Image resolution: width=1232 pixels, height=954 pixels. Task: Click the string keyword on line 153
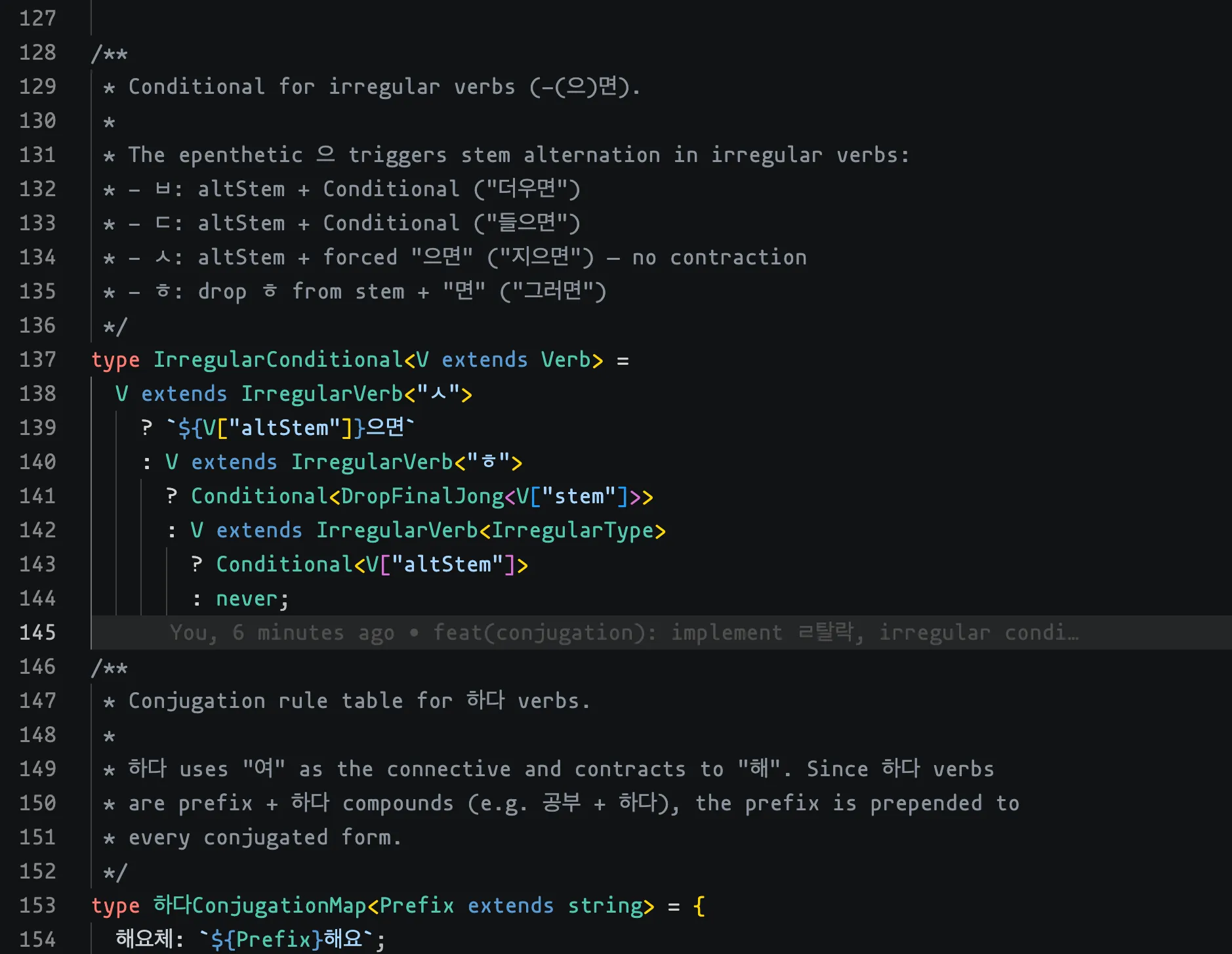(x=605, y=905)
